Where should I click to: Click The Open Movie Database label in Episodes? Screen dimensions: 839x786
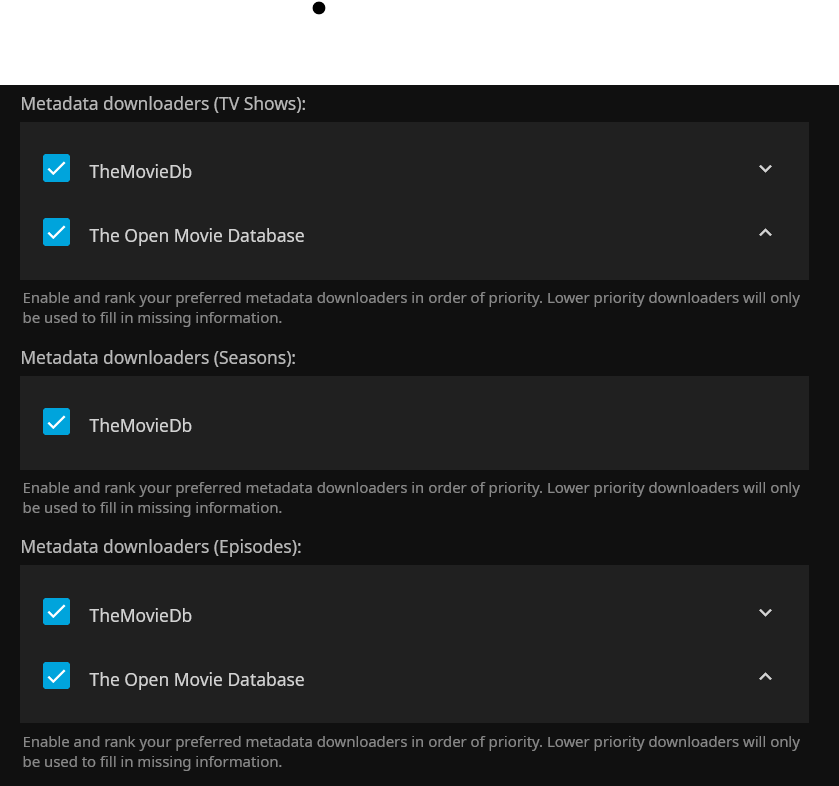(x=196, y=680)
